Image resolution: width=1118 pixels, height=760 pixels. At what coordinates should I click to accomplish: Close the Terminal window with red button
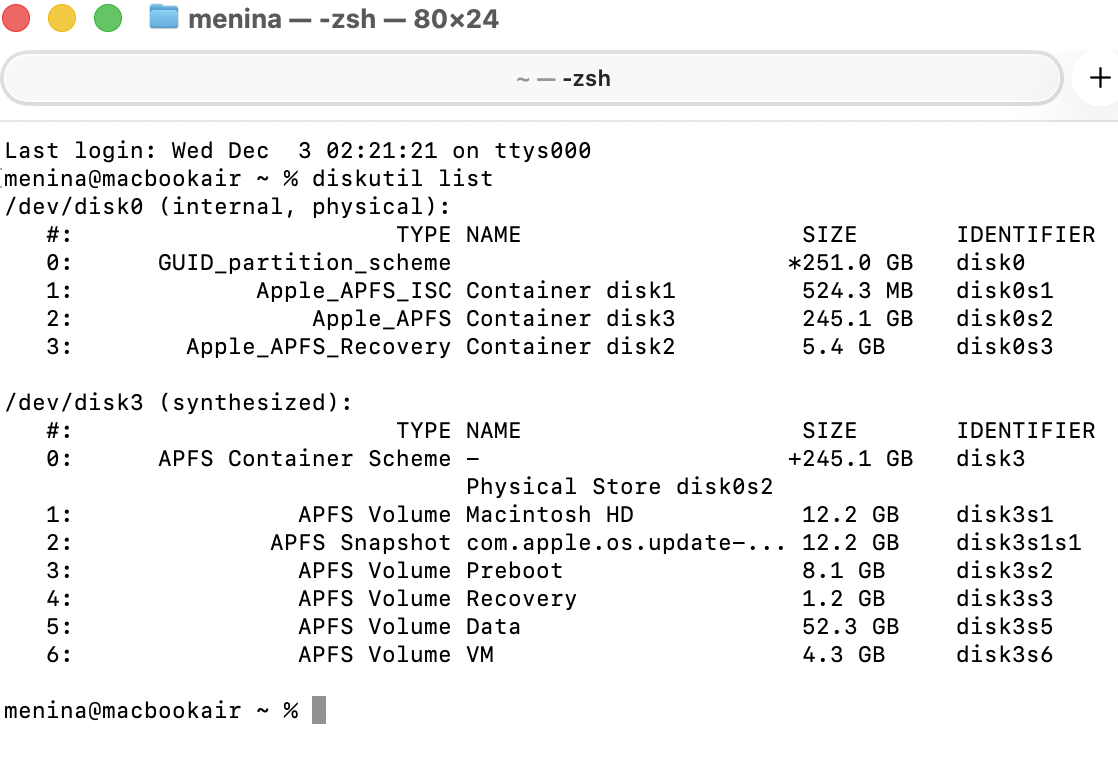tap(17, 18)
